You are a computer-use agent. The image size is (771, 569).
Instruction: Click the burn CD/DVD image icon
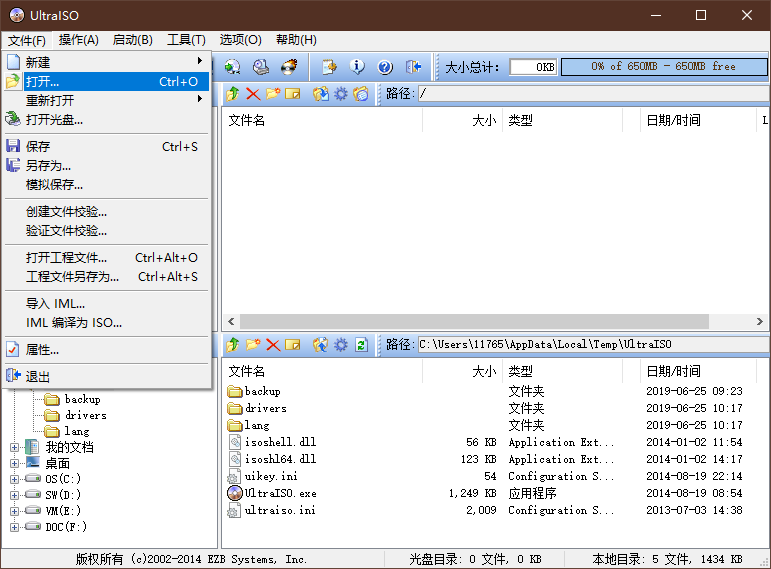pos(289,67)
